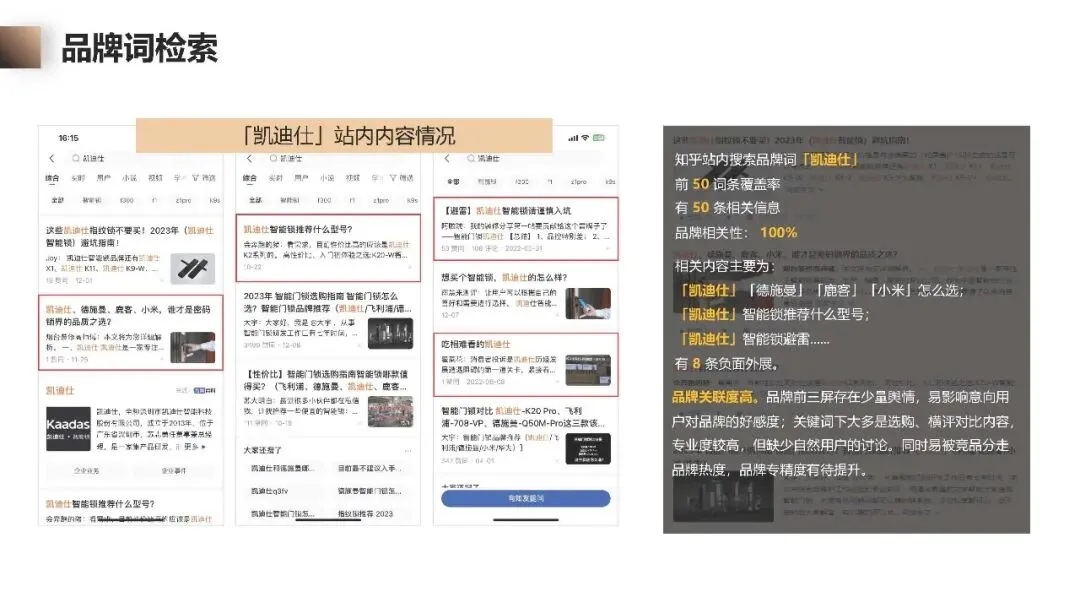
Task: Tap the 向知友提问 blue button
Action: [526, 497]
